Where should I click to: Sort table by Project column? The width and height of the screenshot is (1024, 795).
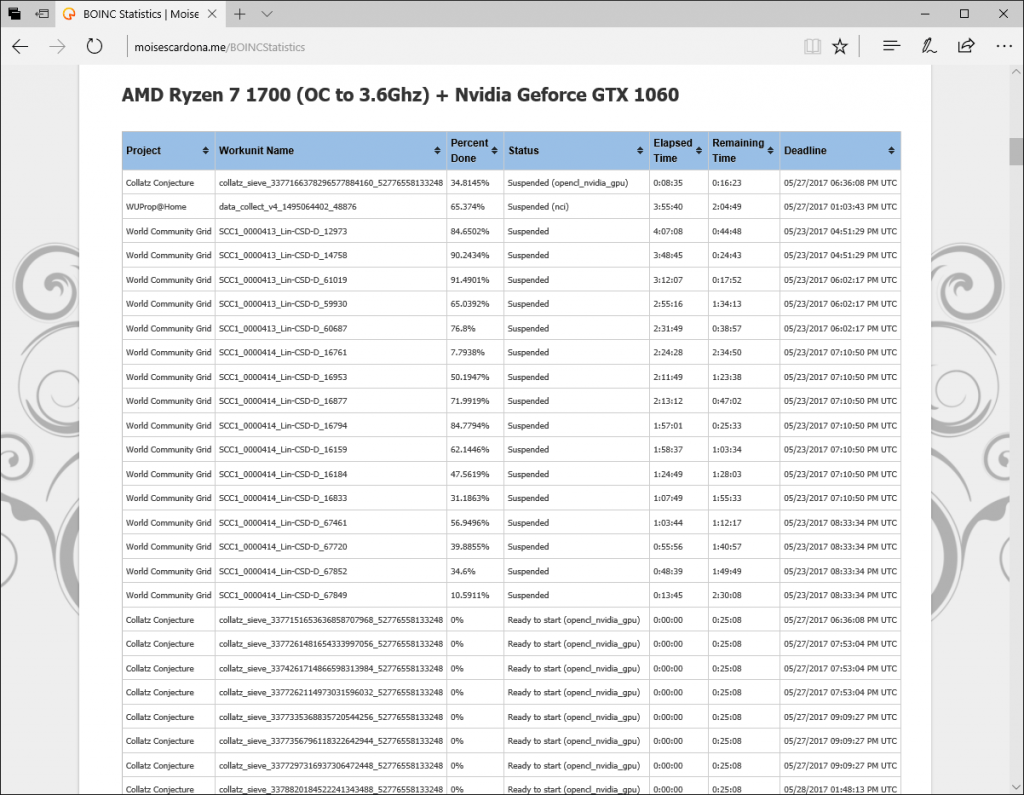(x=168, y=150)
